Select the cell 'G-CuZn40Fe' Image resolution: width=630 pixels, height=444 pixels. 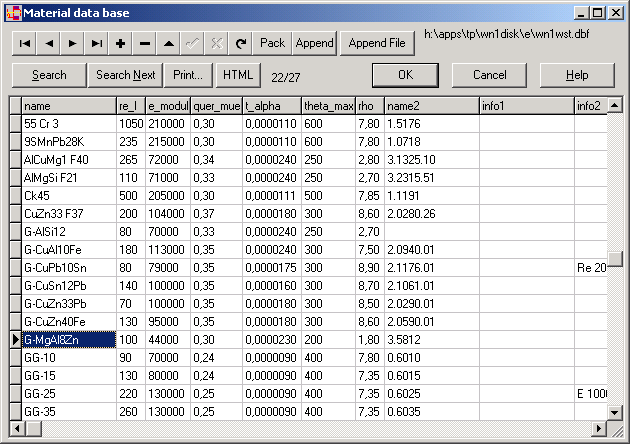[69, 322]
